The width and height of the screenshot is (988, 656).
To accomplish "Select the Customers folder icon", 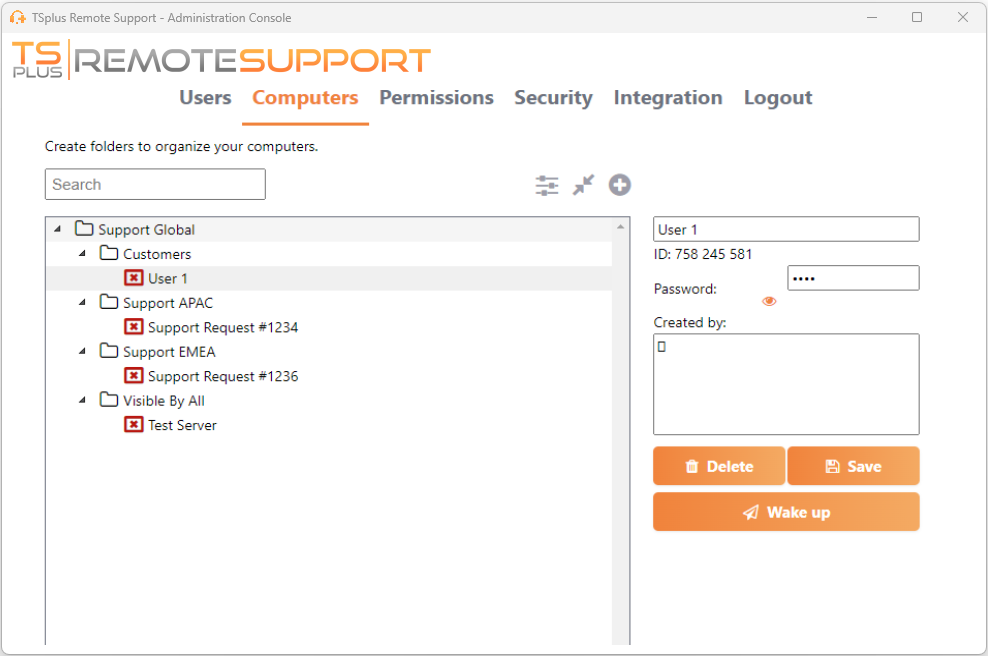I will (112, 253).
